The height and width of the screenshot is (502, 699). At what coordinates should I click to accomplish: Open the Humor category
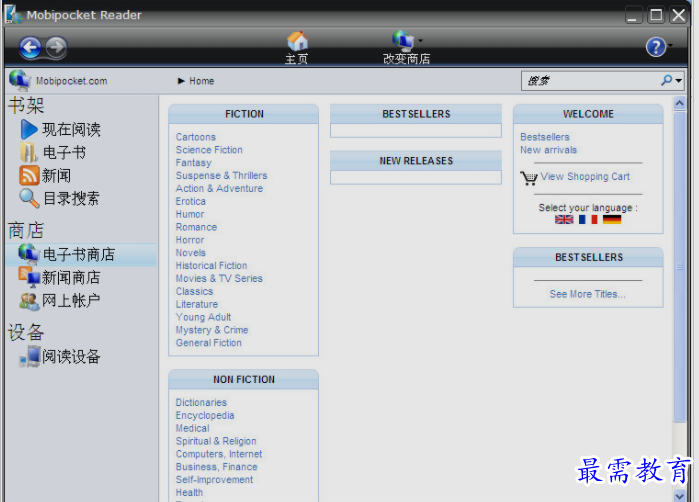[190, 214]
